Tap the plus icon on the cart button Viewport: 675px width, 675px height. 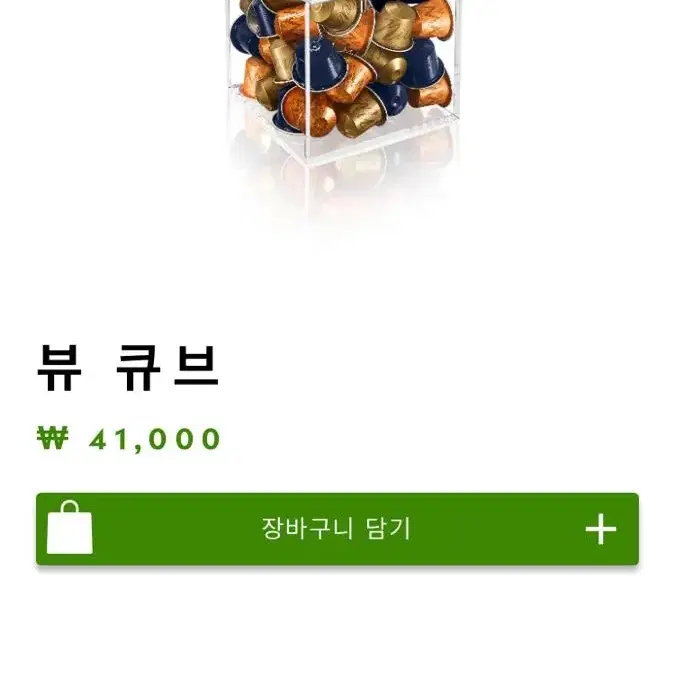[601, 529]
